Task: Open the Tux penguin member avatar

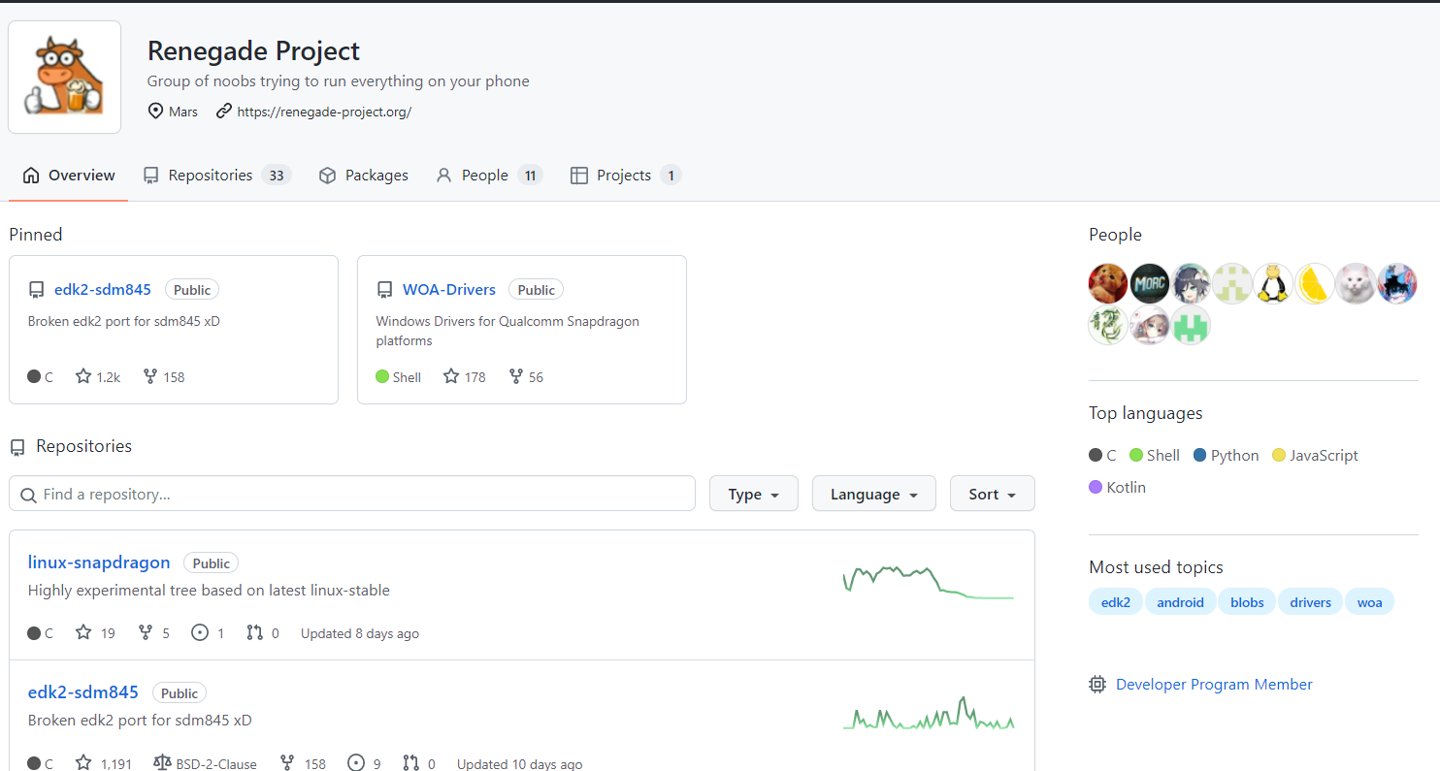Action: click(x=1274, y=284)
